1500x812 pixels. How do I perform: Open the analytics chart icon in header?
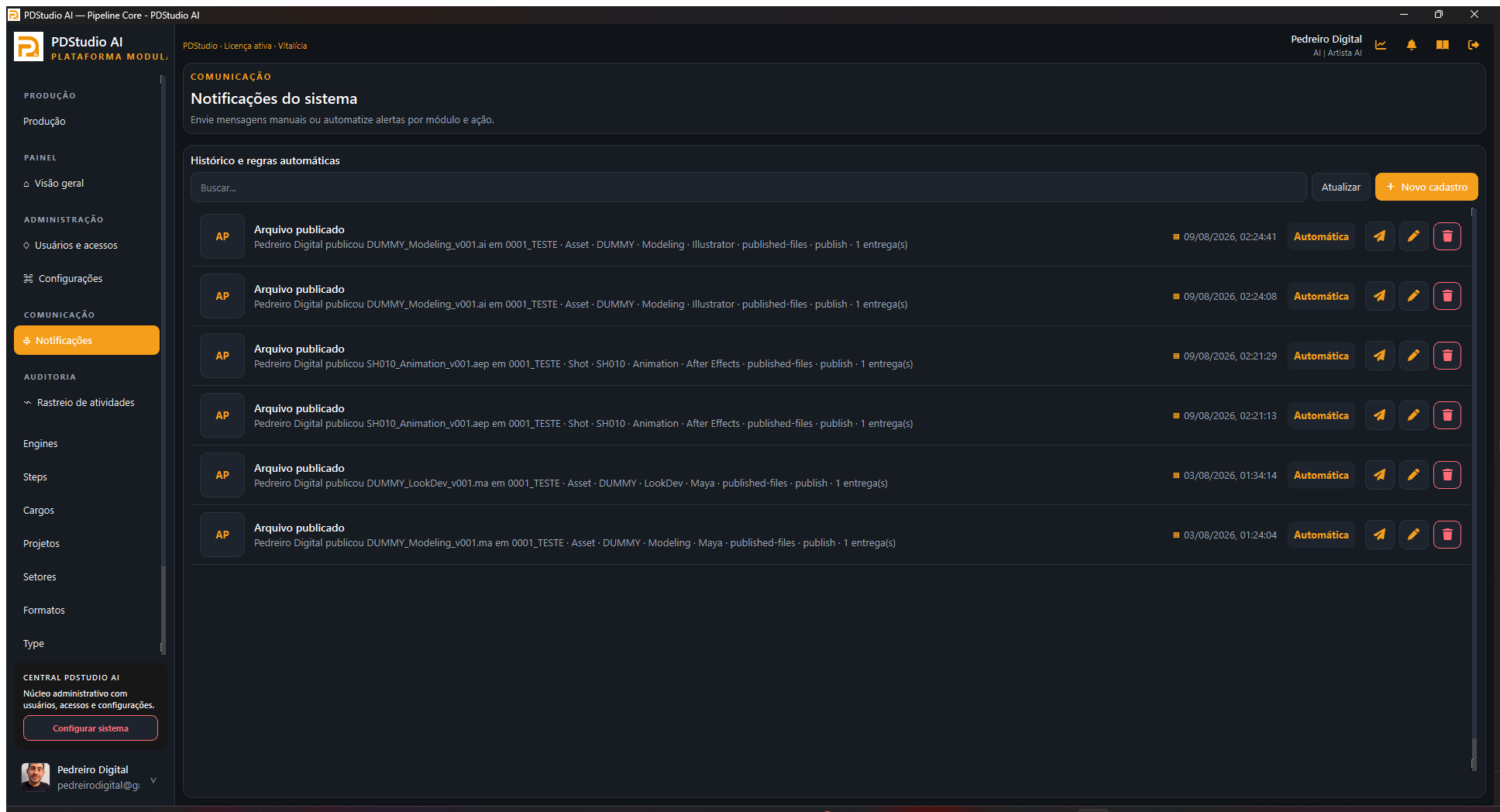click(x=1381, y=45)
